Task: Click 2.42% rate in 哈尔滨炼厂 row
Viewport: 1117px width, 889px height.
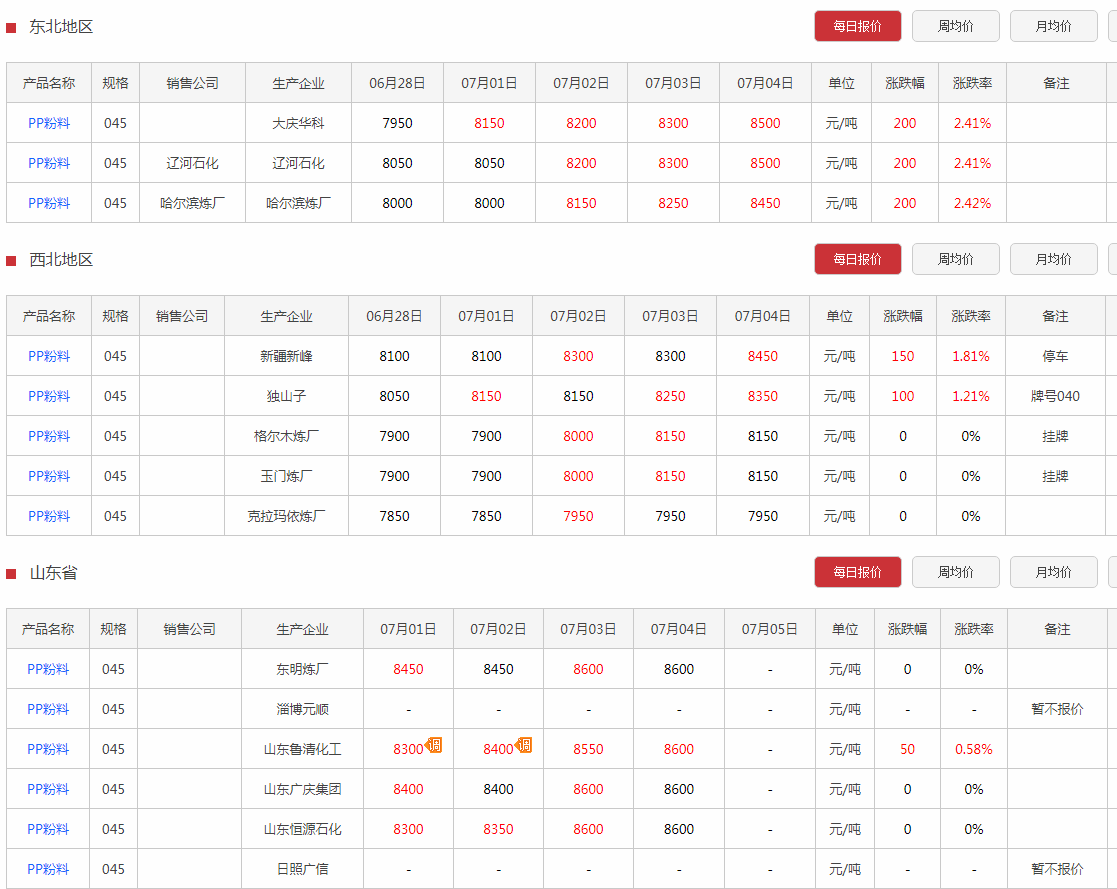Action: tap(972, 203)
